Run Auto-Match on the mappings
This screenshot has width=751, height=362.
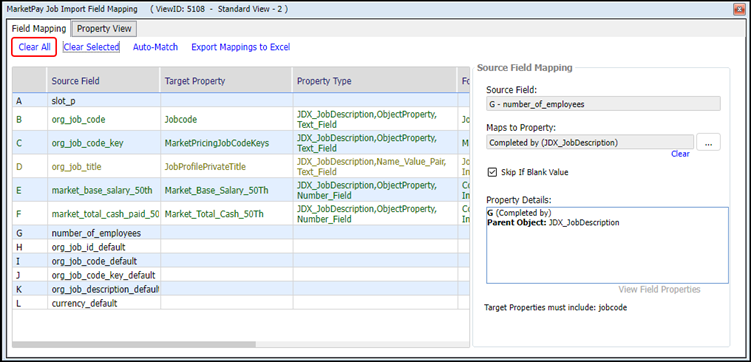pyautogui.click(x=155, y=47)
